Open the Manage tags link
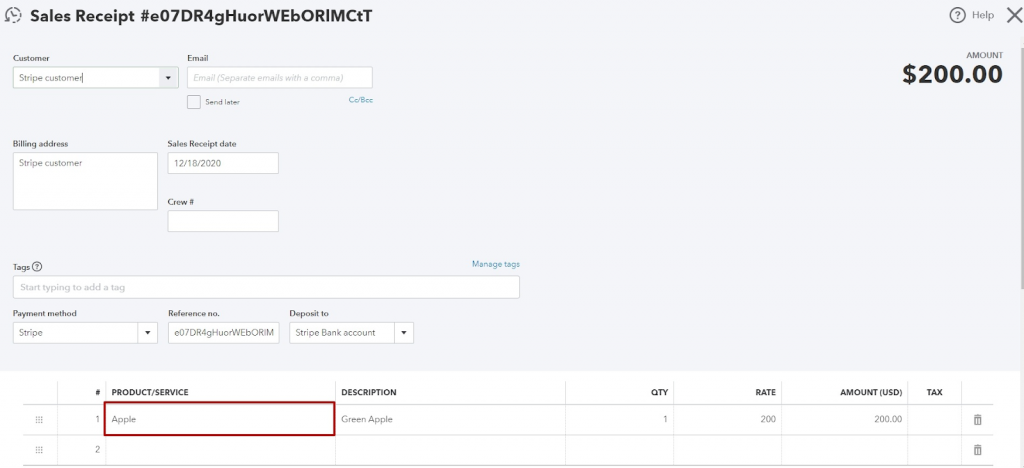 point(495,264)
